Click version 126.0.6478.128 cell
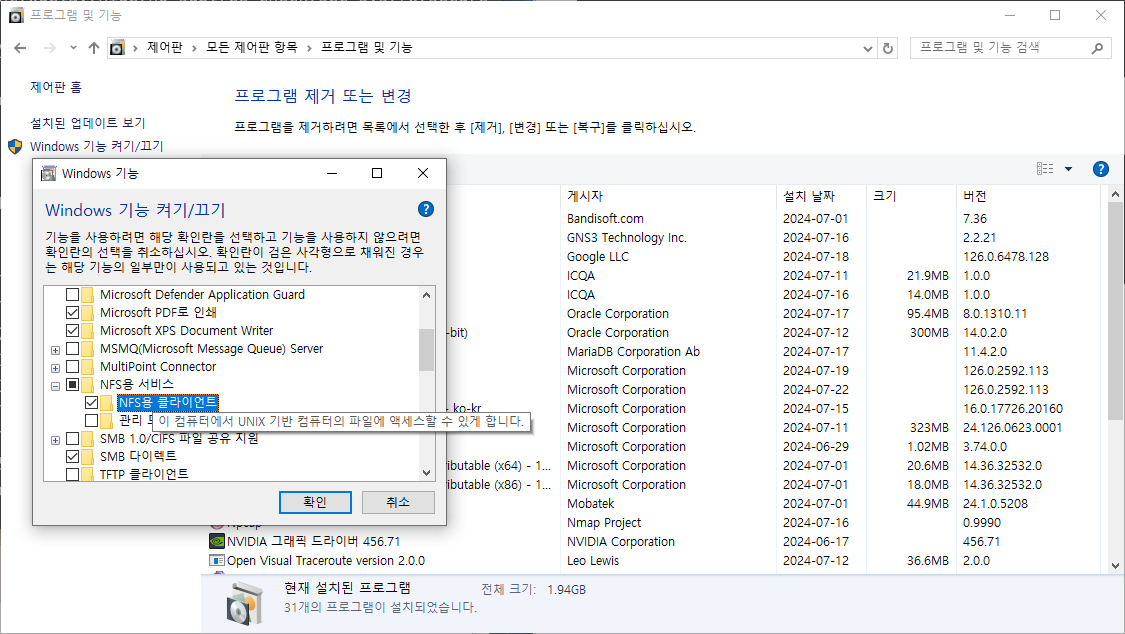This screenshot has width=1125, height=634. point(1005,257)
